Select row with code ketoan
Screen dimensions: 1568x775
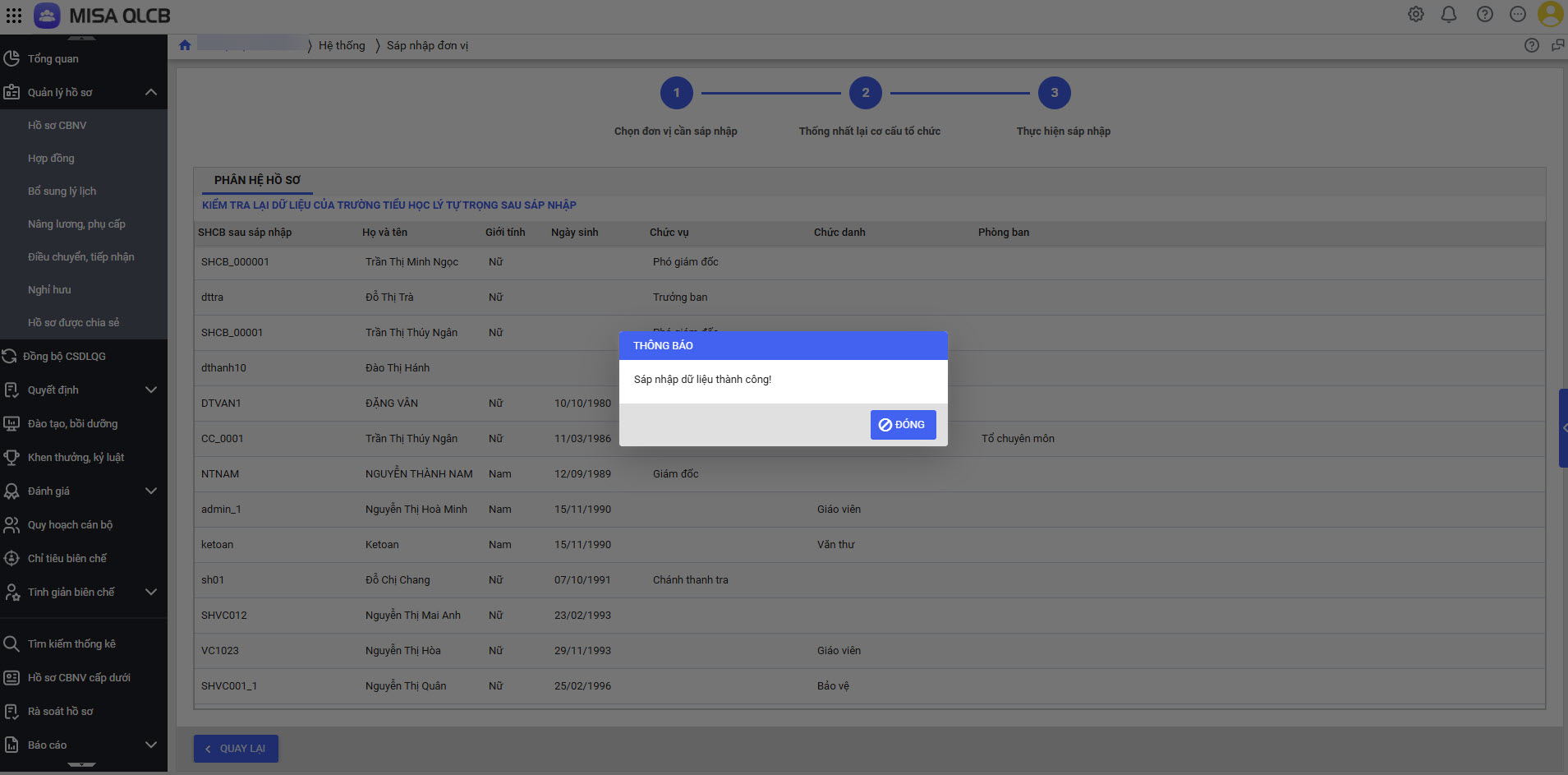tap(869, 545)
